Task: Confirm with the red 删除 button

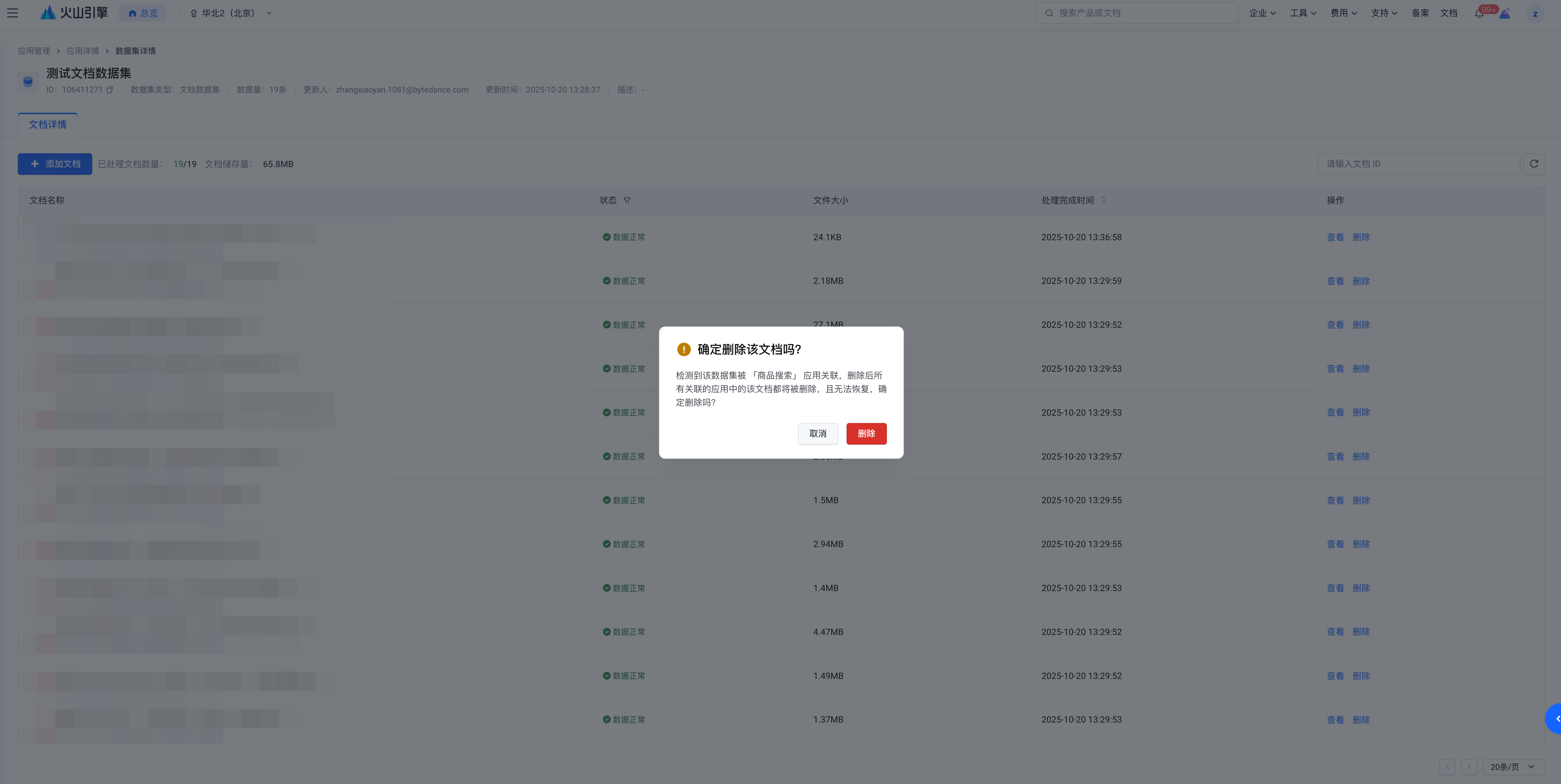Action: [866, 433]
